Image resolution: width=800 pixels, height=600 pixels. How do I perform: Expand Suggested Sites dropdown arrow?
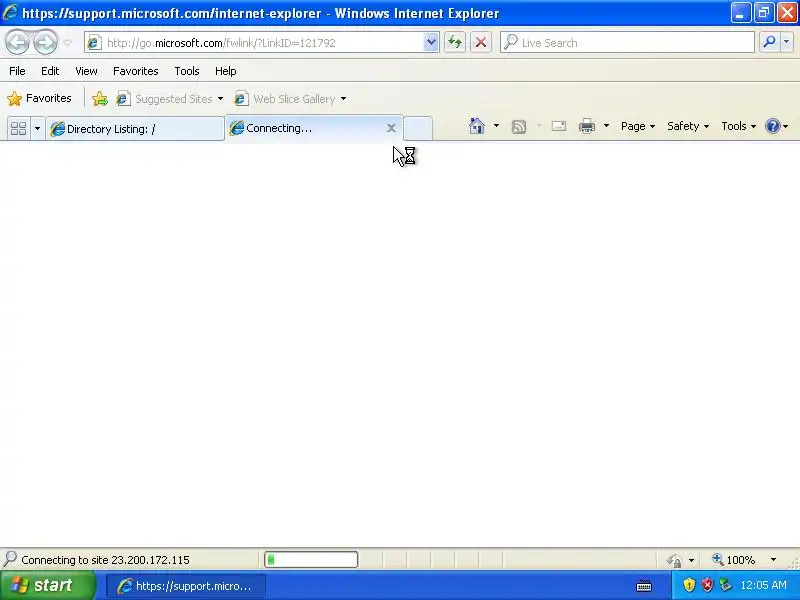click(220, 98)
